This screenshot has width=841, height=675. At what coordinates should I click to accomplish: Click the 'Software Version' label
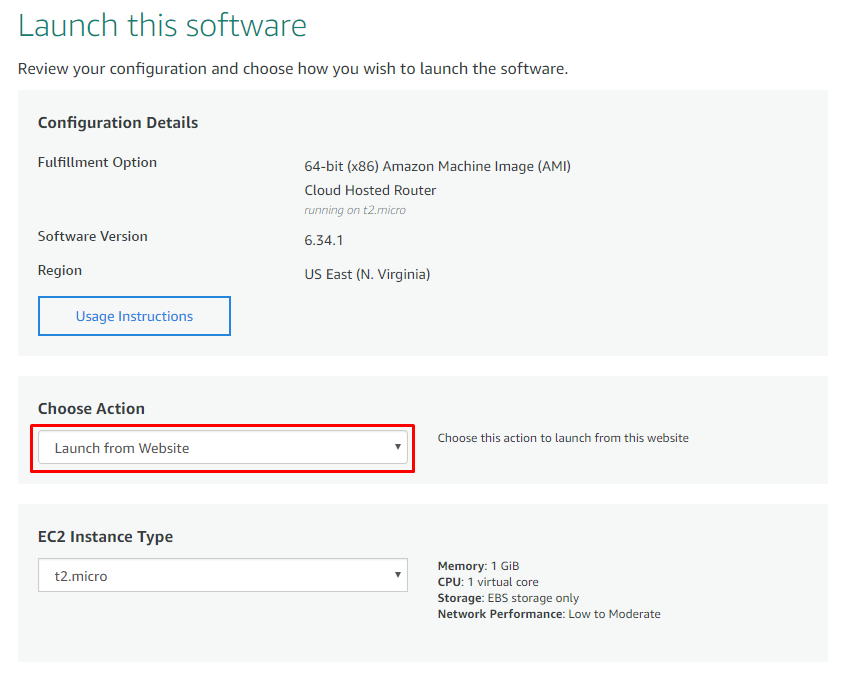[x=92, y=236]
